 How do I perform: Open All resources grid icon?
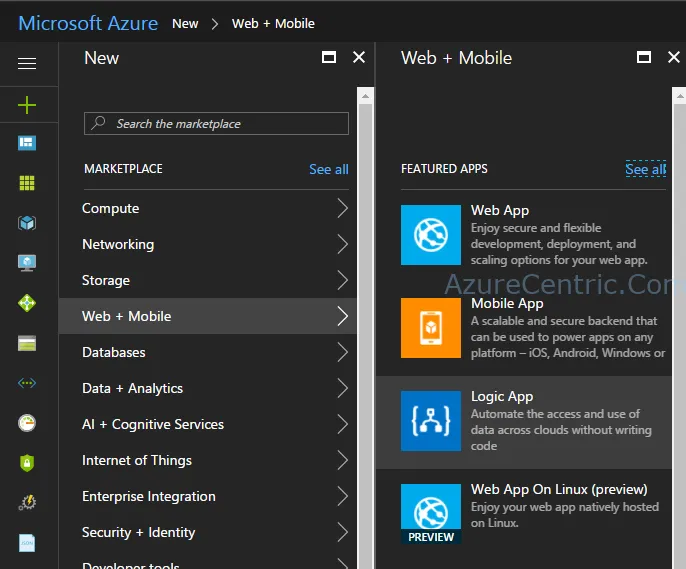tap(27, 183)
